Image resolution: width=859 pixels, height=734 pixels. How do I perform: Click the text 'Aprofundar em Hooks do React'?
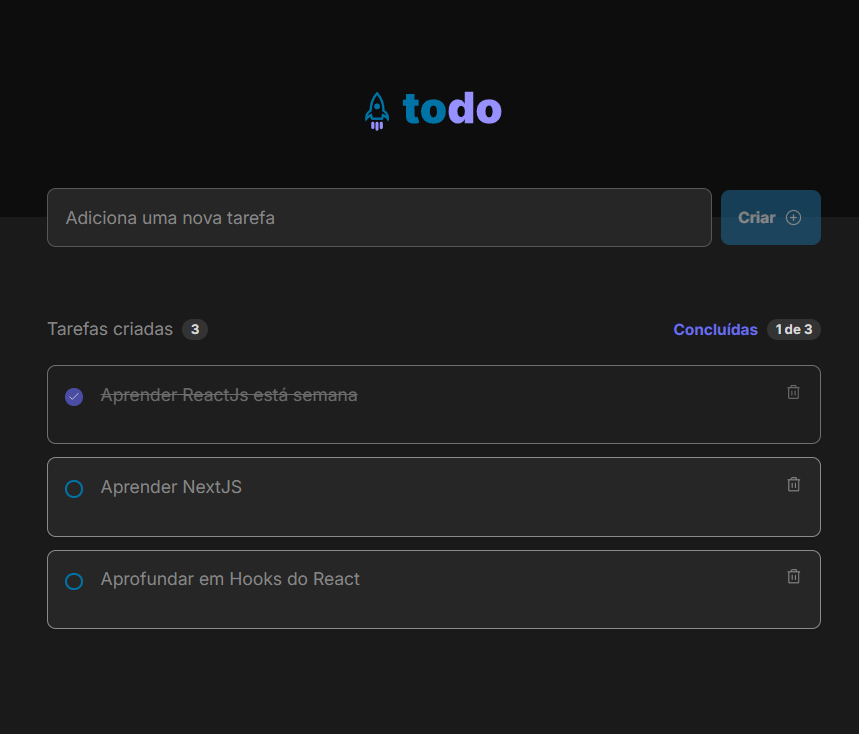point(230,579)
